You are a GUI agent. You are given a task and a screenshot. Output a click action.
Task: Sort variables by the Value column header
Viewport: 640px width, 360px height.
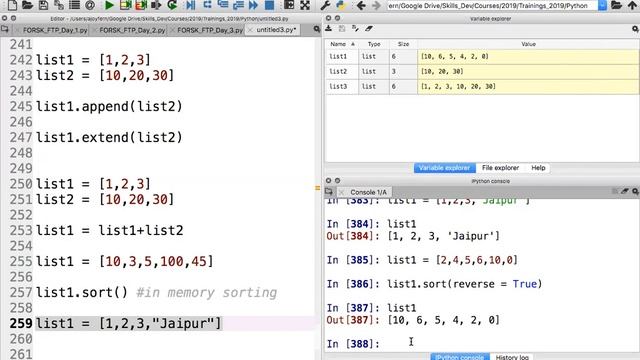click(528, 44)
